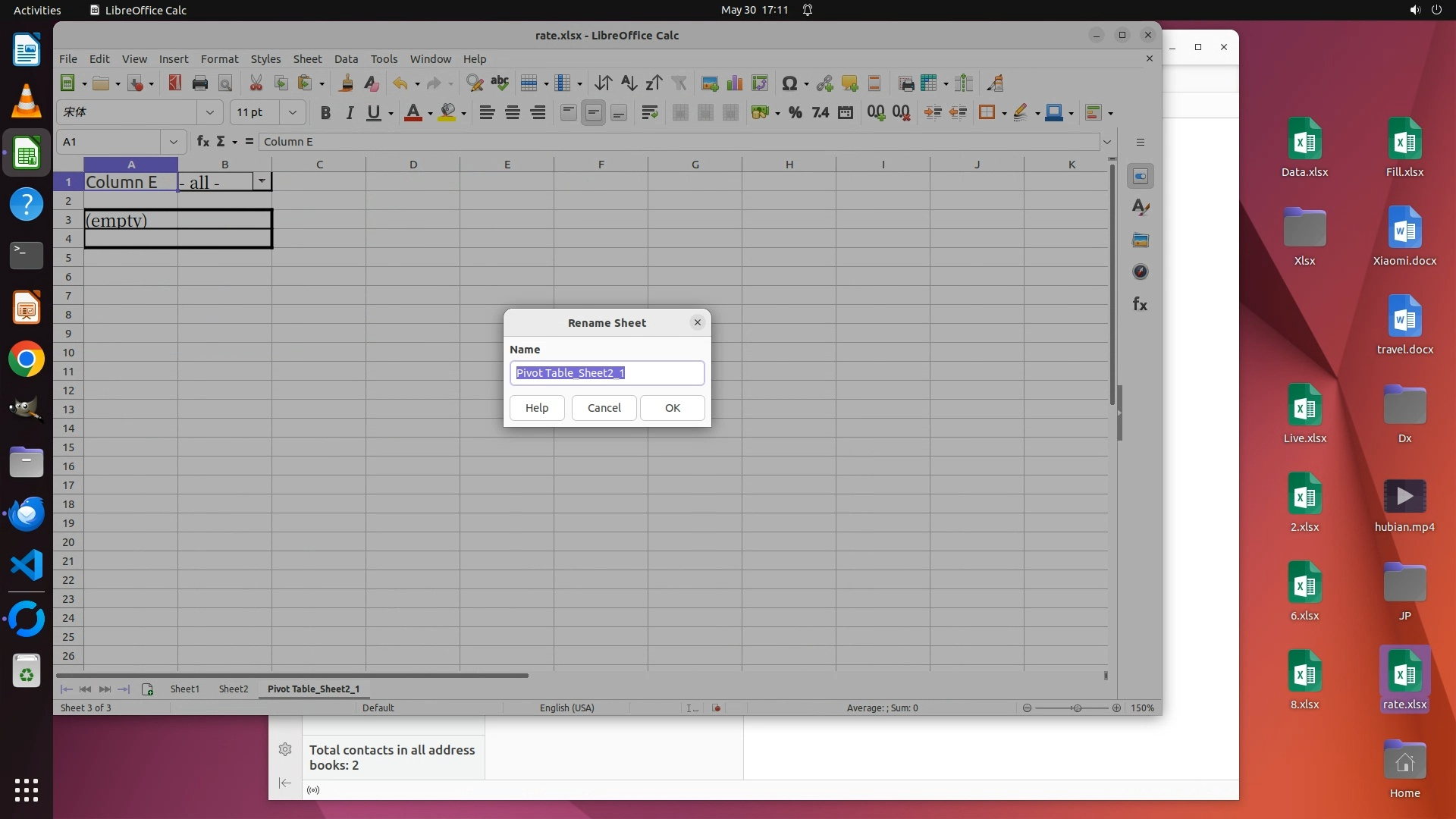
Task: Click the Print icon in the toolbar
Action: point(199,83)
